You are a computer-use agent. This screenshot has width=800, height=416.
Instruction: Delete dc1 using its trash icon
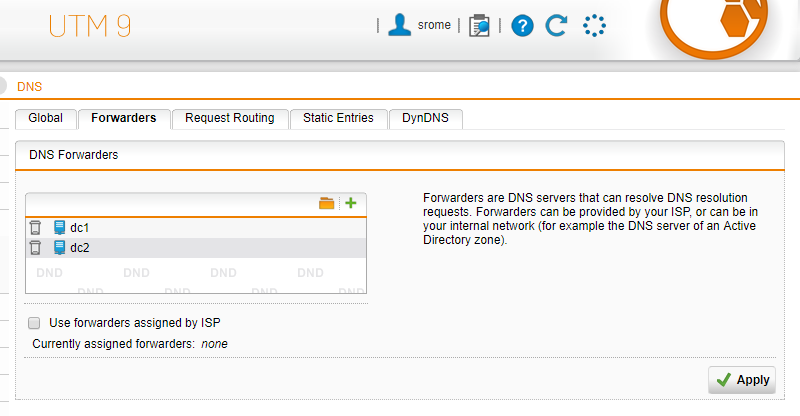[35, 228]
